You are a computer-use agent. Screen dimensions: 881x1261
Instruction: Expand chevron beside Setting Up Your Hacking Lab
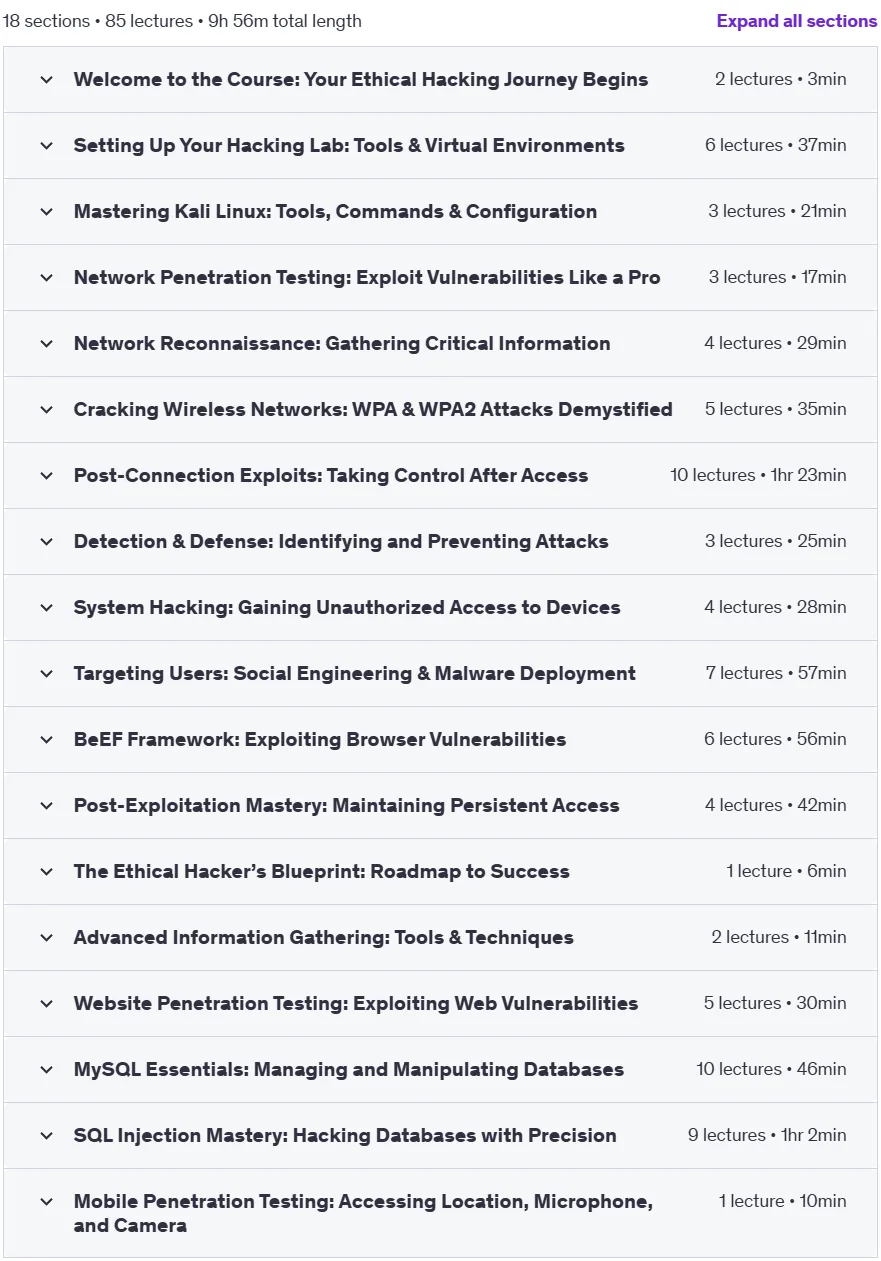click(46, 146)
